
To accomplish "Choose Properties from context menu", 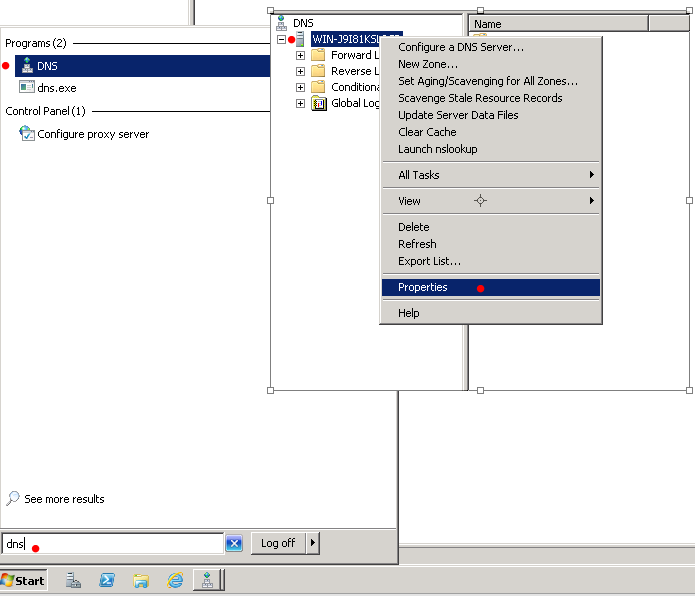I will (x=491, y=287).
